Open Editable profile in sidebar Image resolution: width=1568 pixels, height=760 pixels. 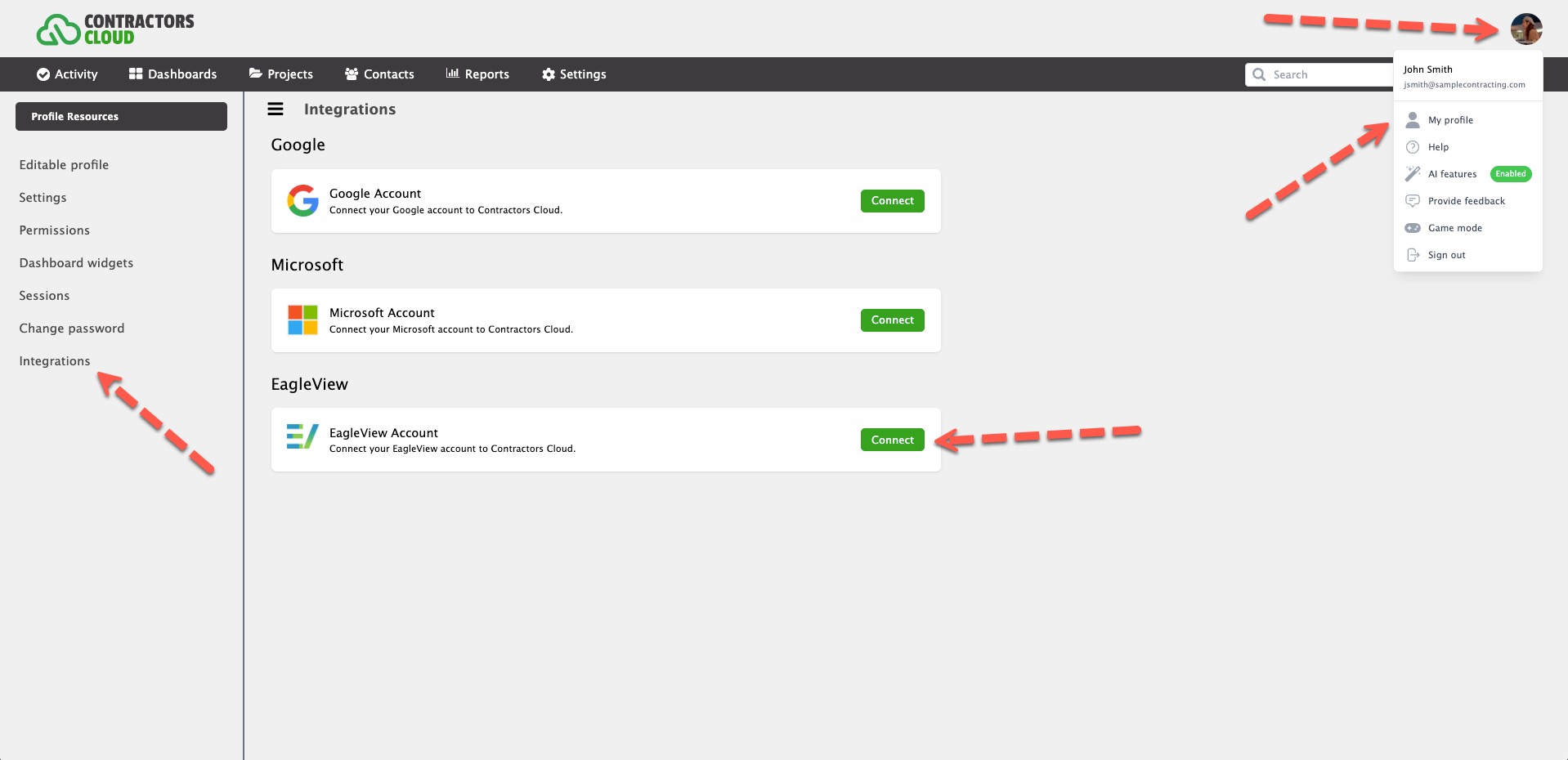click(64, 165)
